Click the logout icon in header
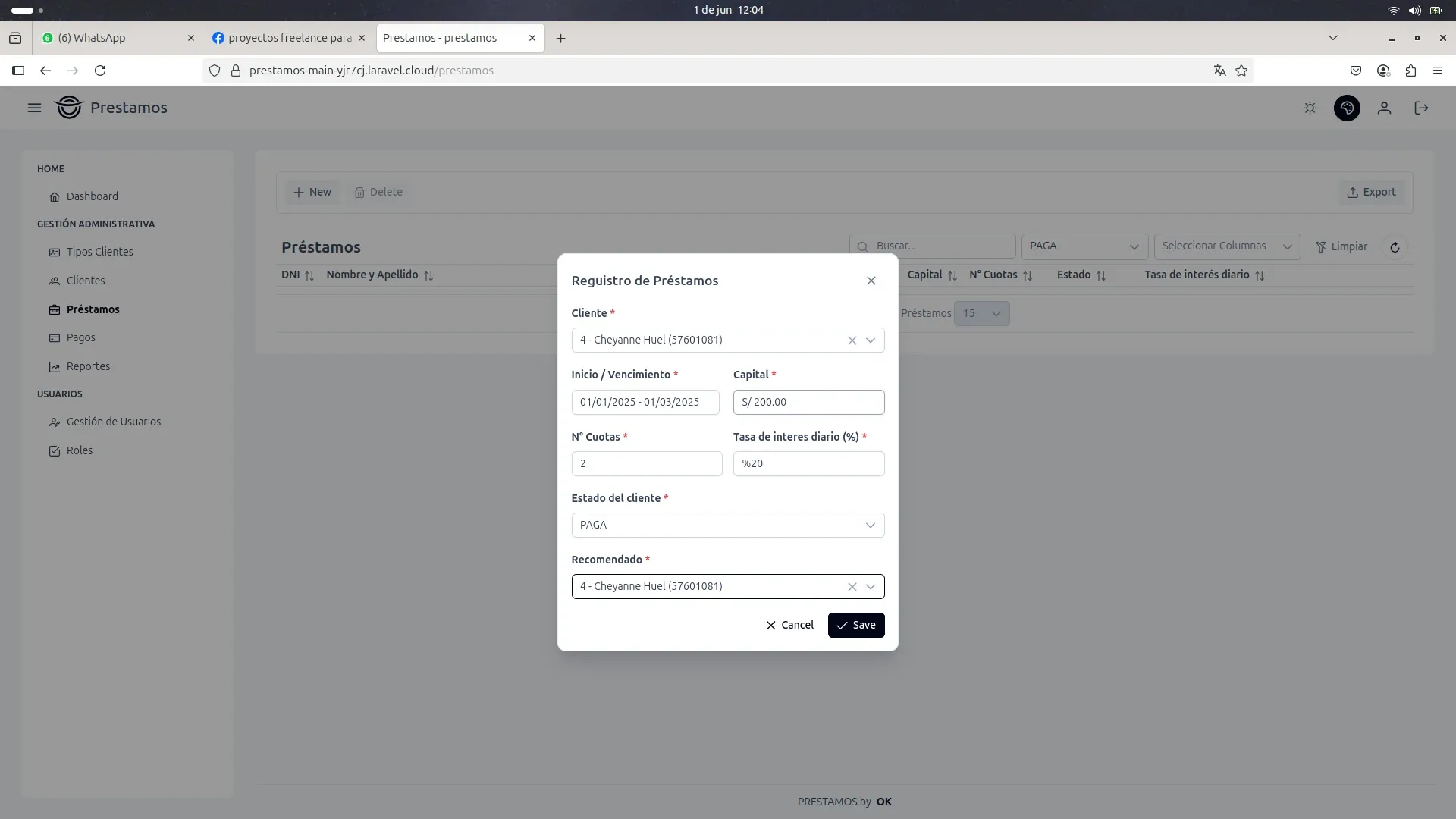 point(1421,108)
